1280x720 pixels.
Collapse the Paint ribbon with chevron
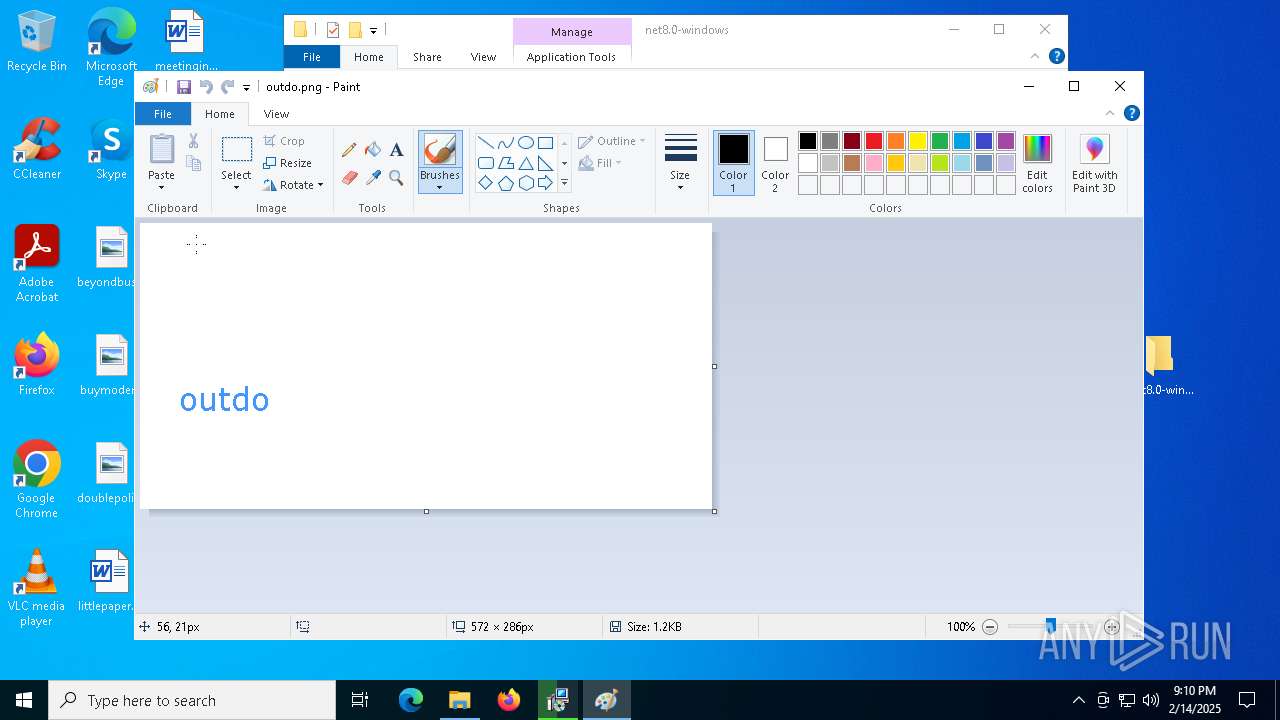coord(1110,113)
